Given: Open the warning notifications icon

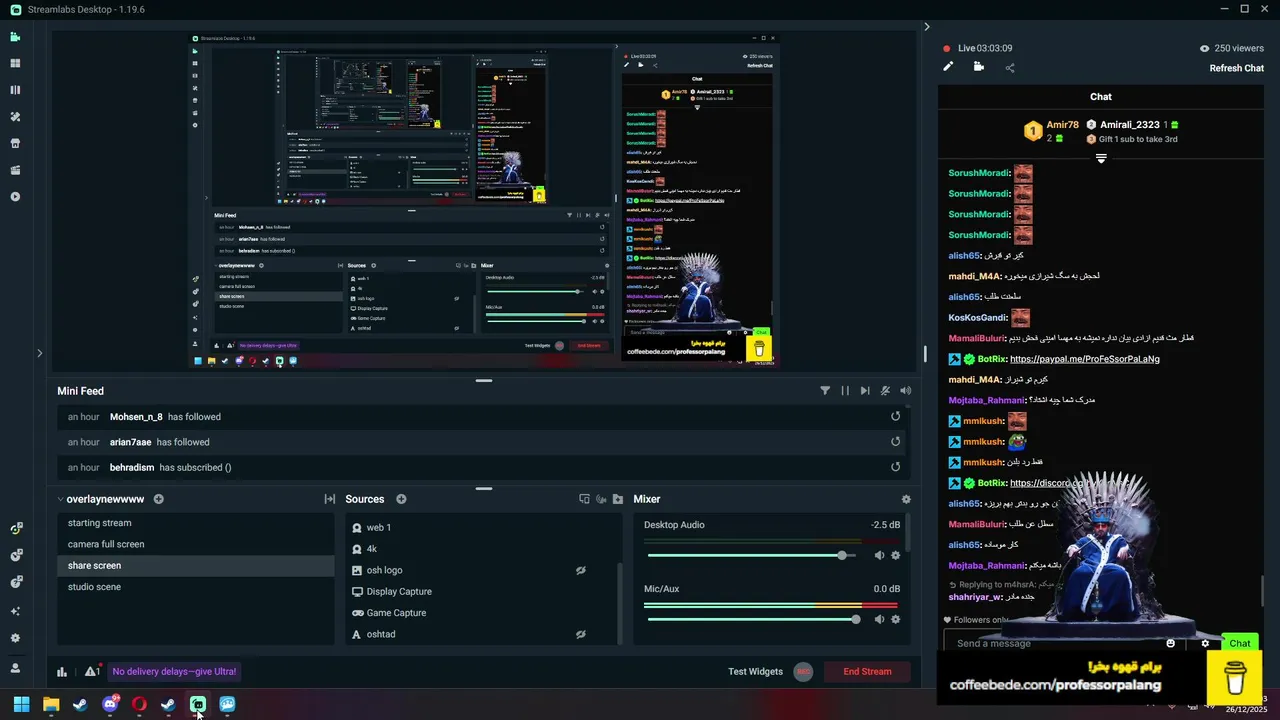Looking at the screenshot, I should [91, 672].
